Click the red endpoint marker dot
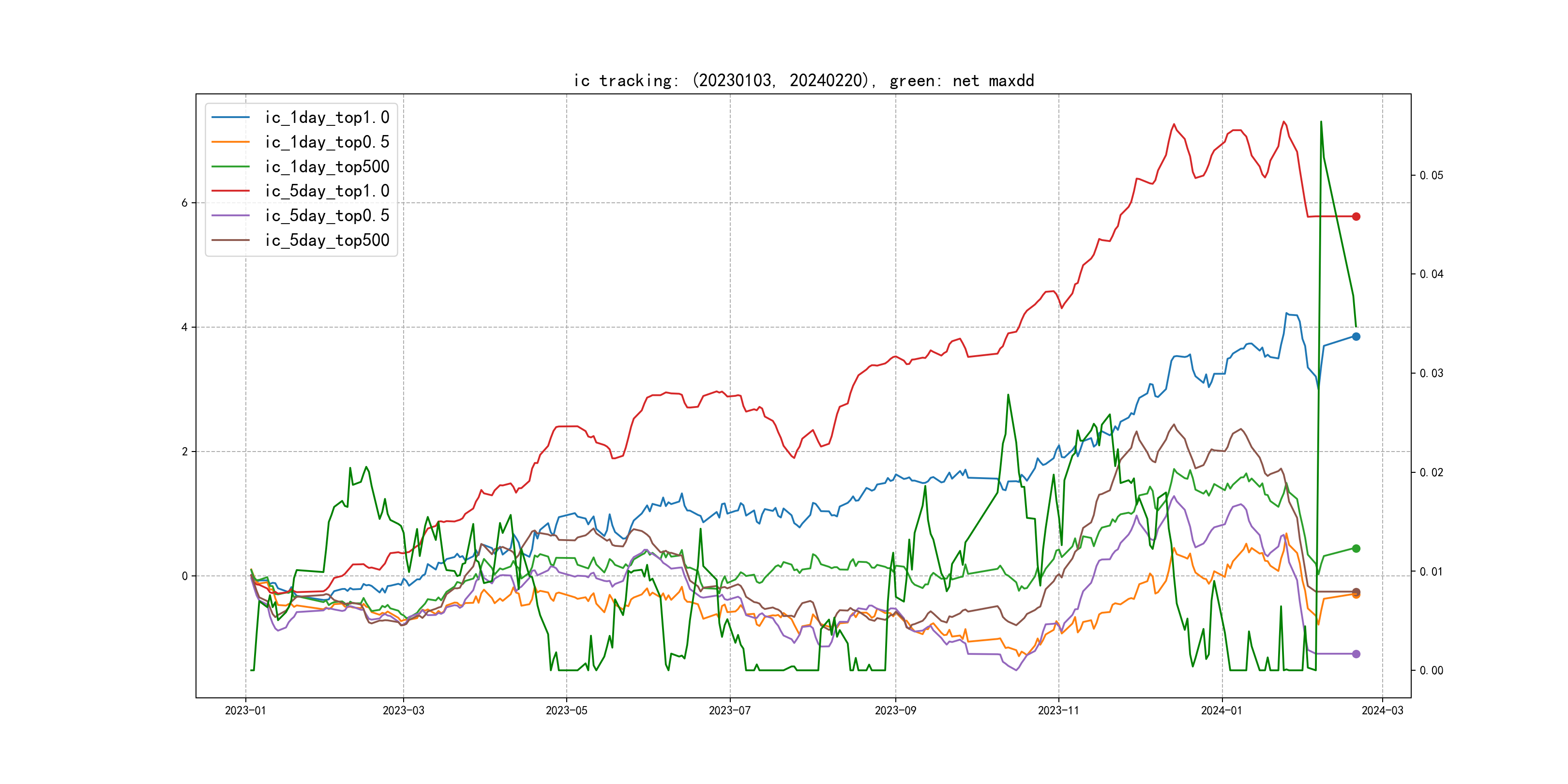1568x784 pixels. (x=1356, y=217)
